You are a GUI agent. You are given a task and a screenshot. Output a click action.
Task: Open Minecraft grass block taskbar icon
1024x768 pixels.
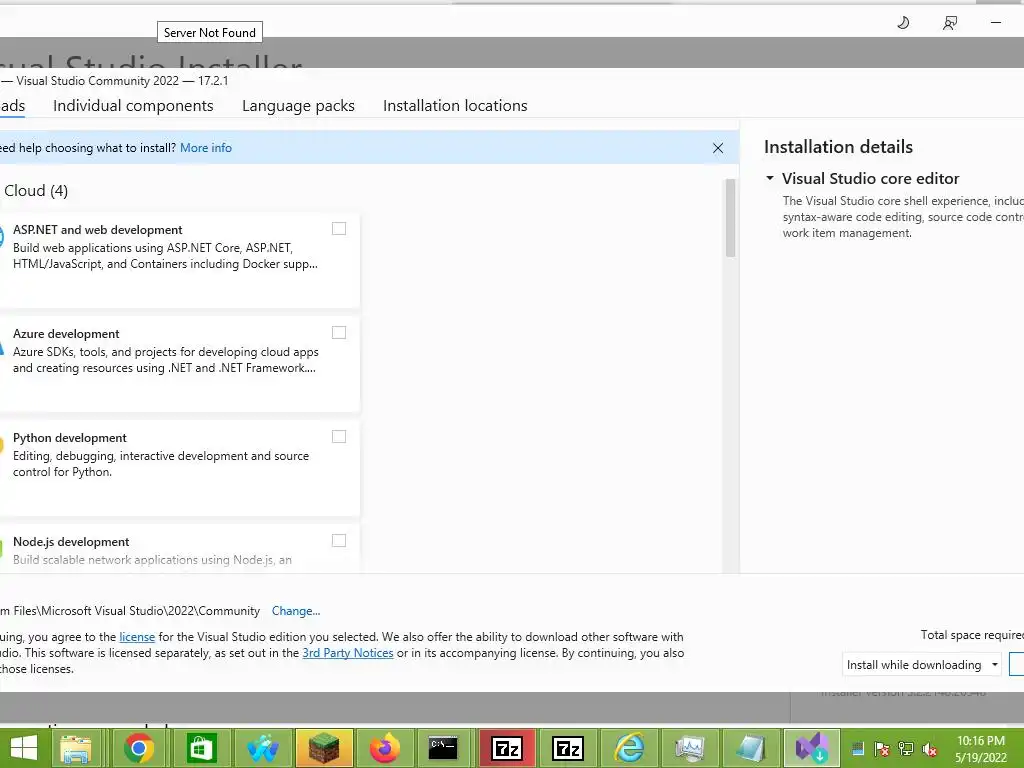324,748
